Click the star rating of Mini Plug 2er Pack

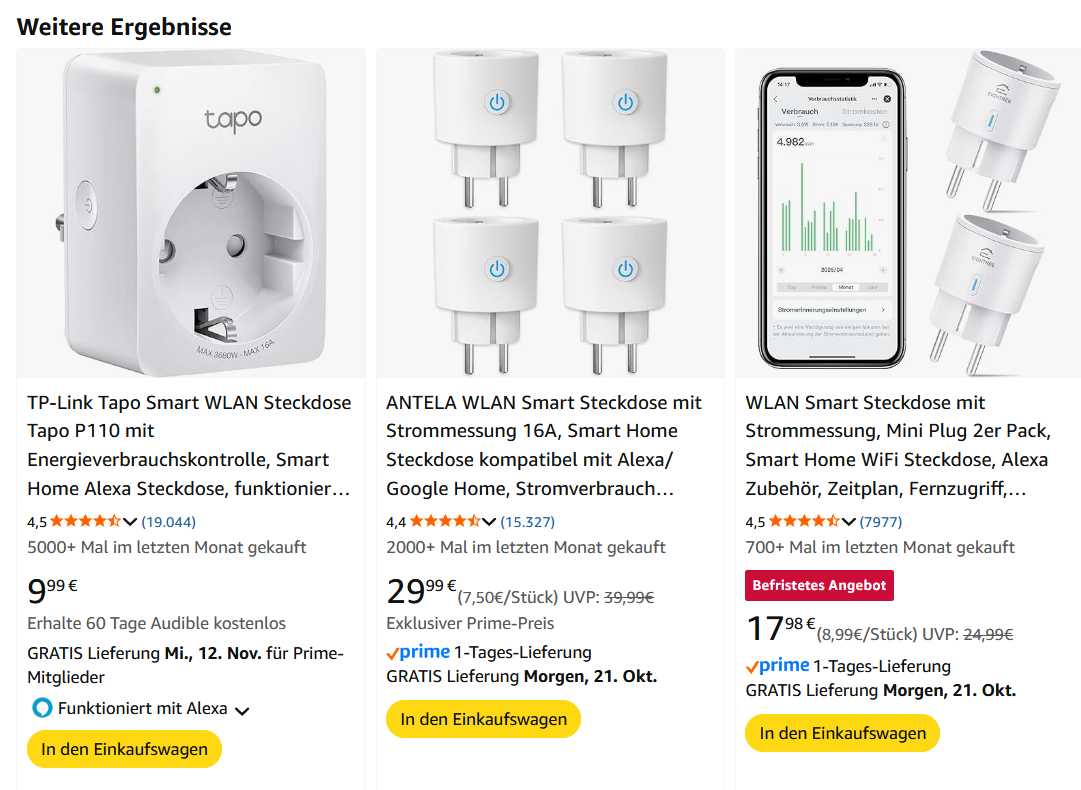point(803,521)
